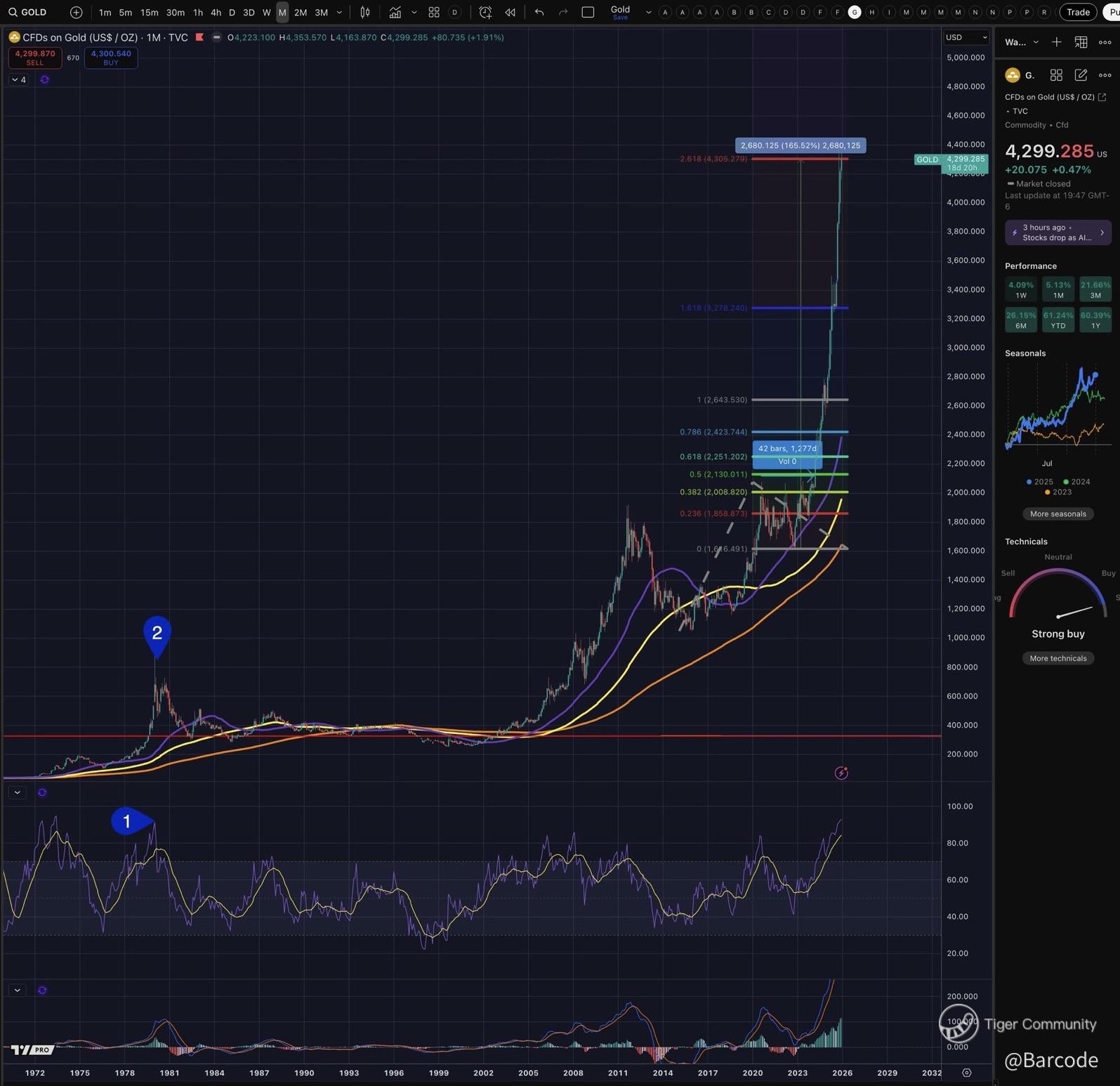The height and width of the screenshot is (1086, 1120).
Task: Open the 'Stocks drop as AI...' news item
Action: (1058, 233)
